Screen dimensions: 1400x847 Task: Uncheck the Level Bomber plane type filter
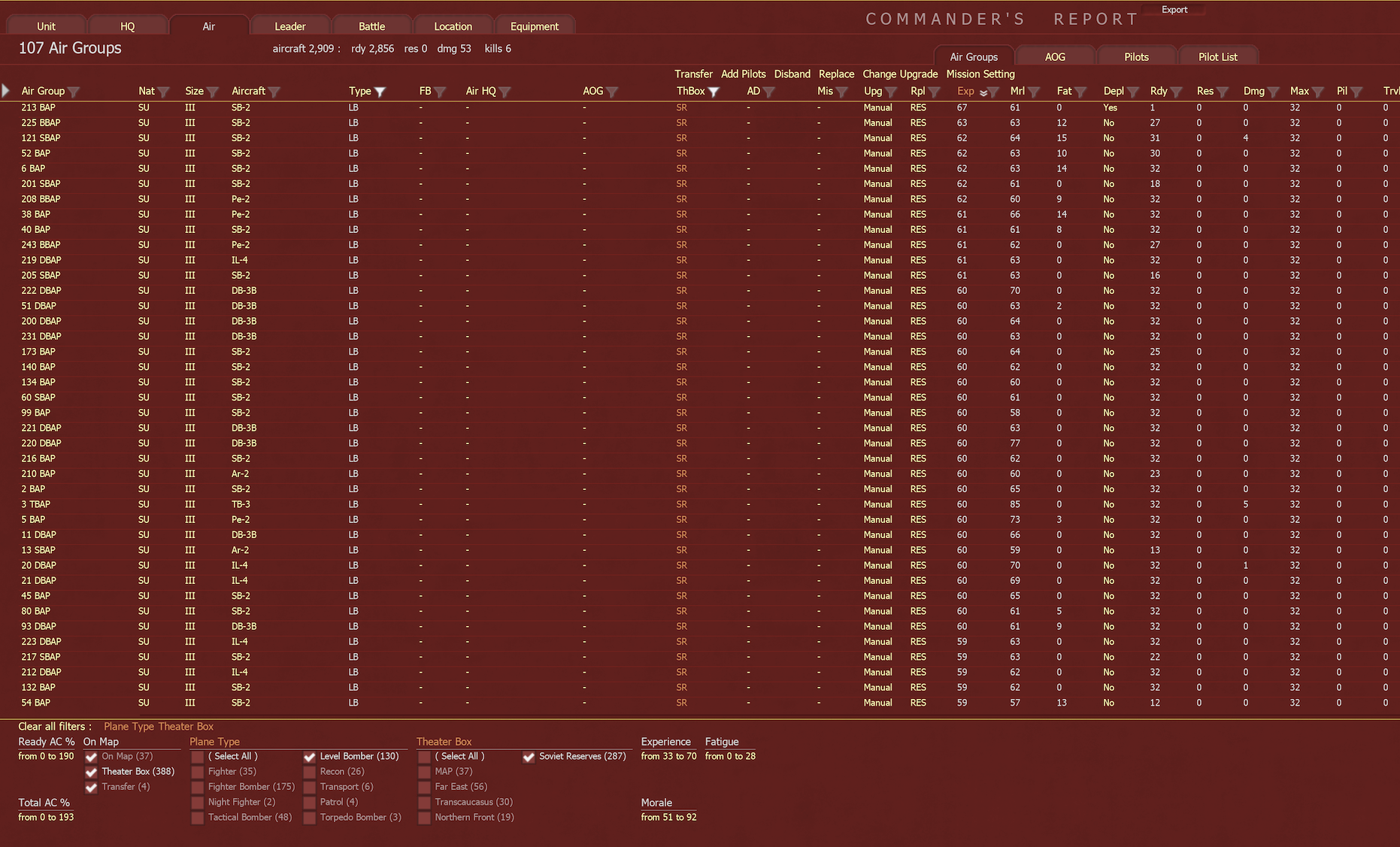coord(310,756)
